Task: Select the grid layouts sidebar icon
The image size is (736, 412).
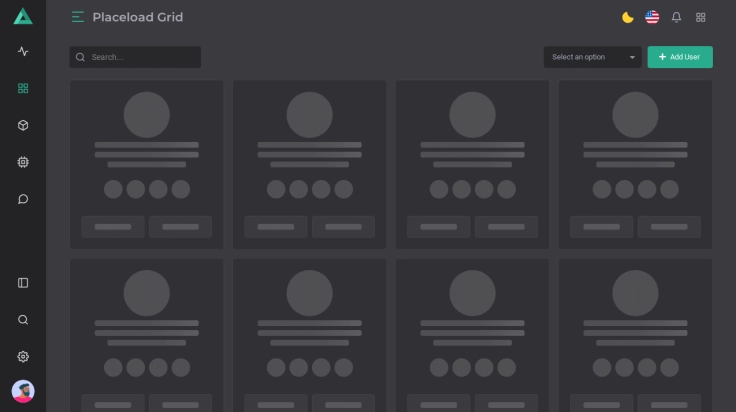Action: point(23,88)
